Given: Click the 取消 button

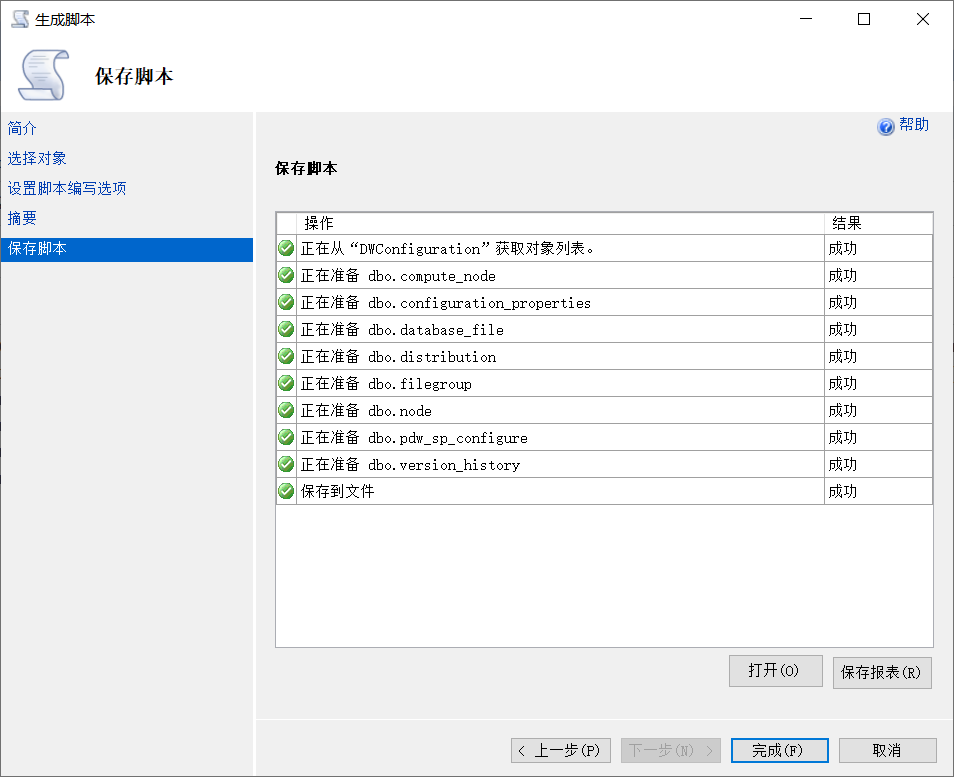Looking at the screenshot, I should tap(887, 751).
